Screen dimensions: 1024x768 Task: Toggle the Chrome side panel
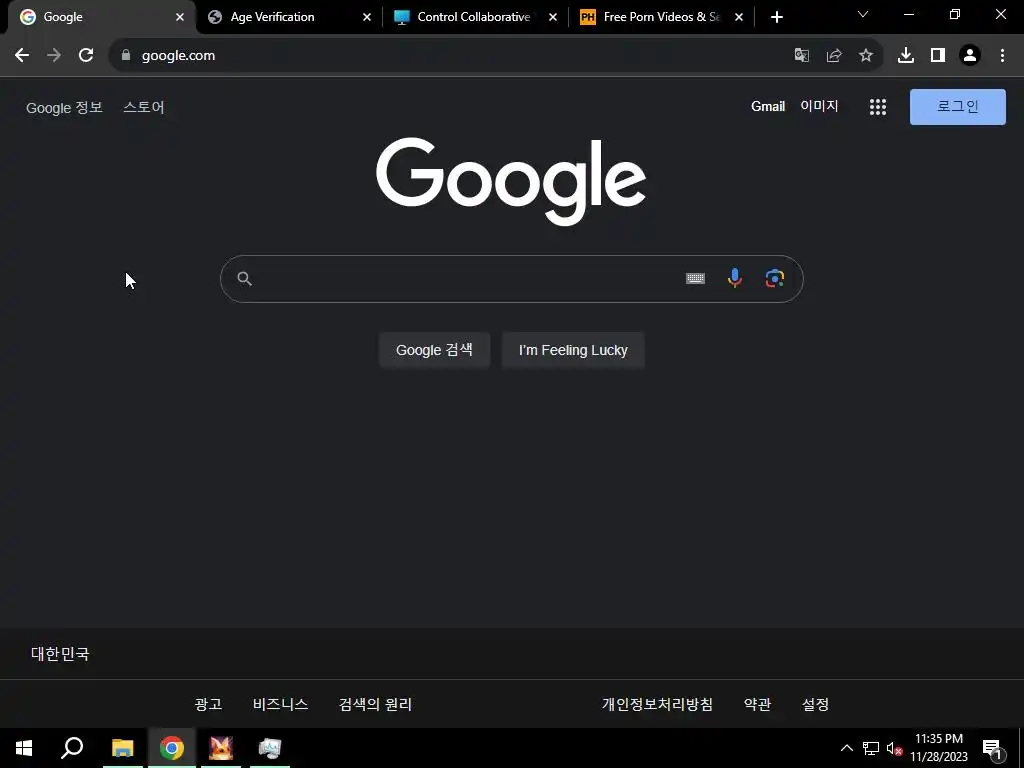point(938,56)
